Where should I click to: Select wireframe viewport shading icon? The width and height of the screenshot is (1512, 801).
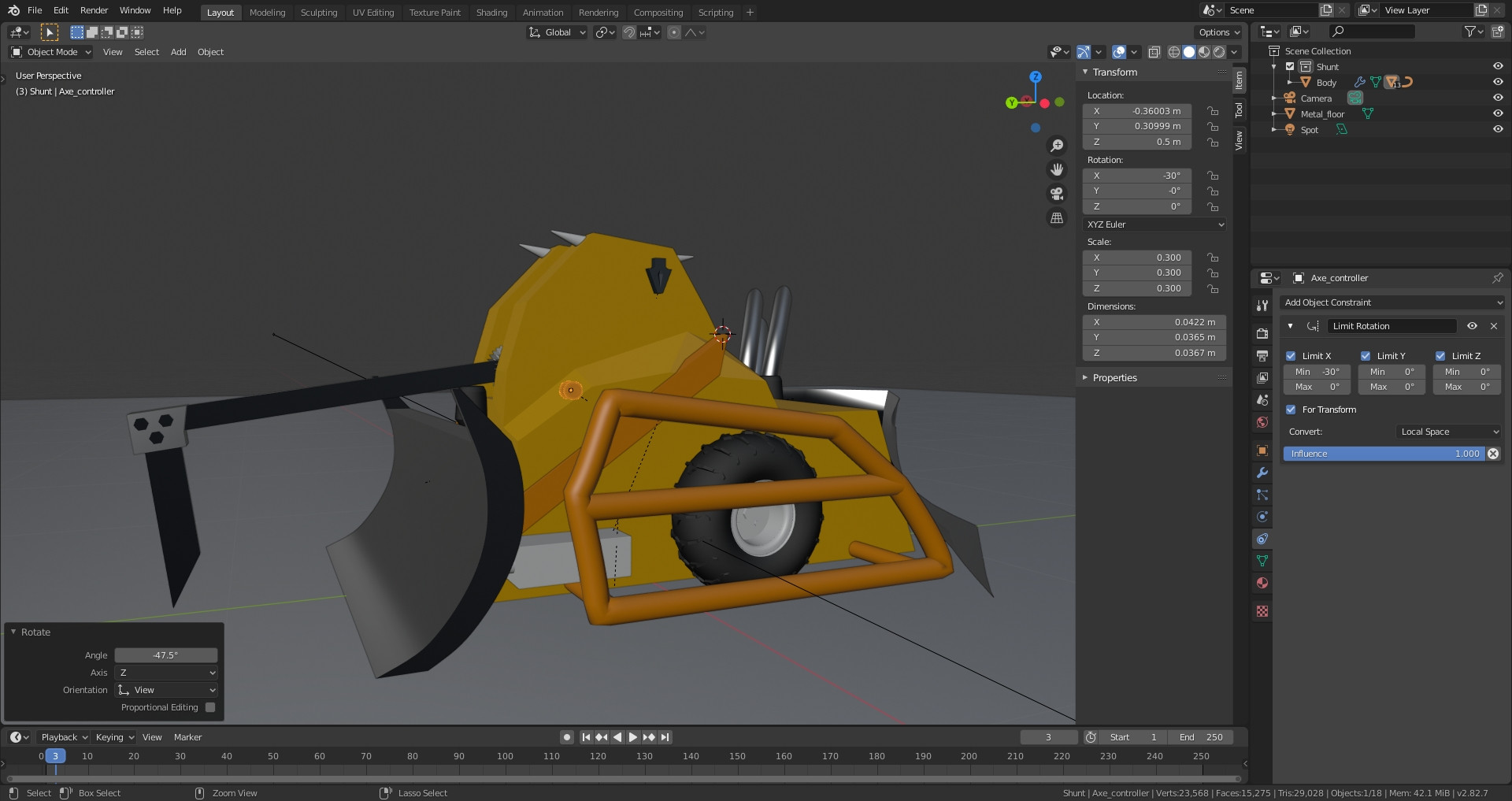tap(1173, 52)
